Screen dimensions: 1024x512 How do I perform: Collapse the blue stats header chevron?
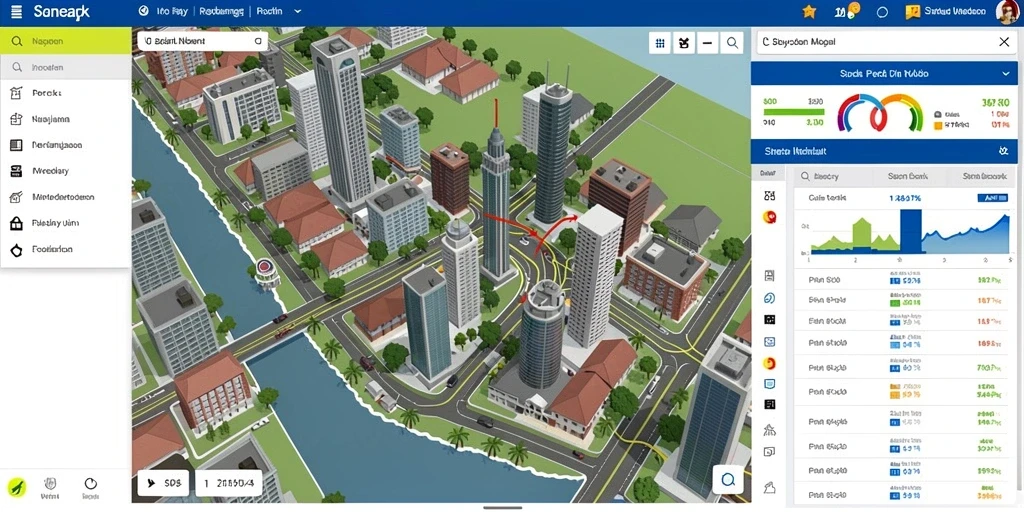click(1005, 74)
